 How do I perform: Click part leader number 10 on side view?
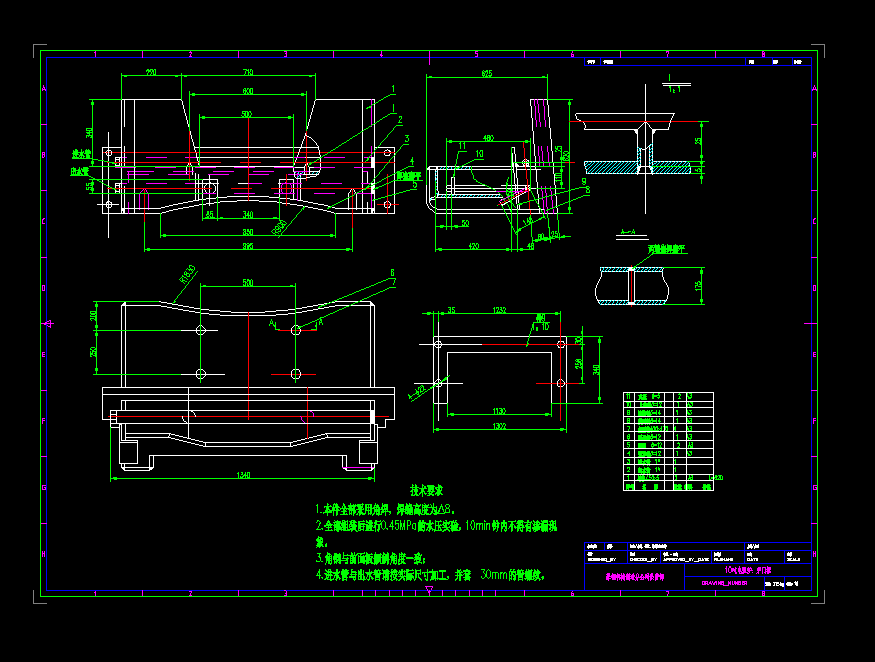[479, 153]
